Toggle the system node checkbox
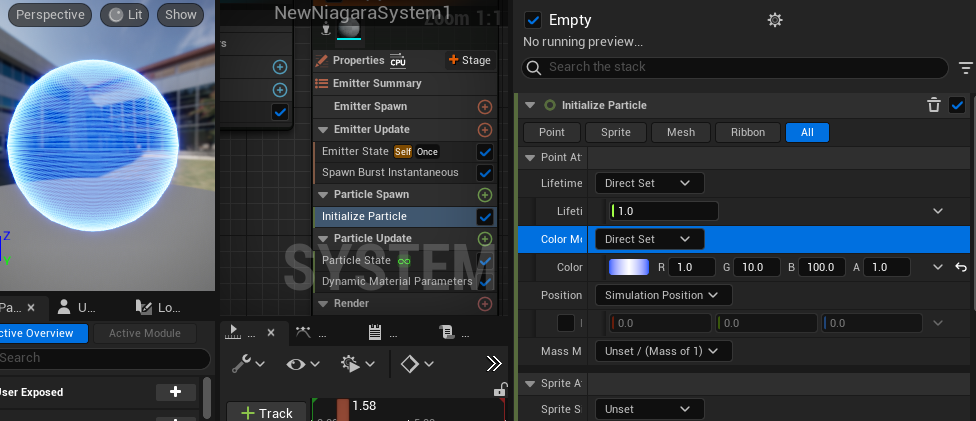976x421 pixels. click(280, 112)
